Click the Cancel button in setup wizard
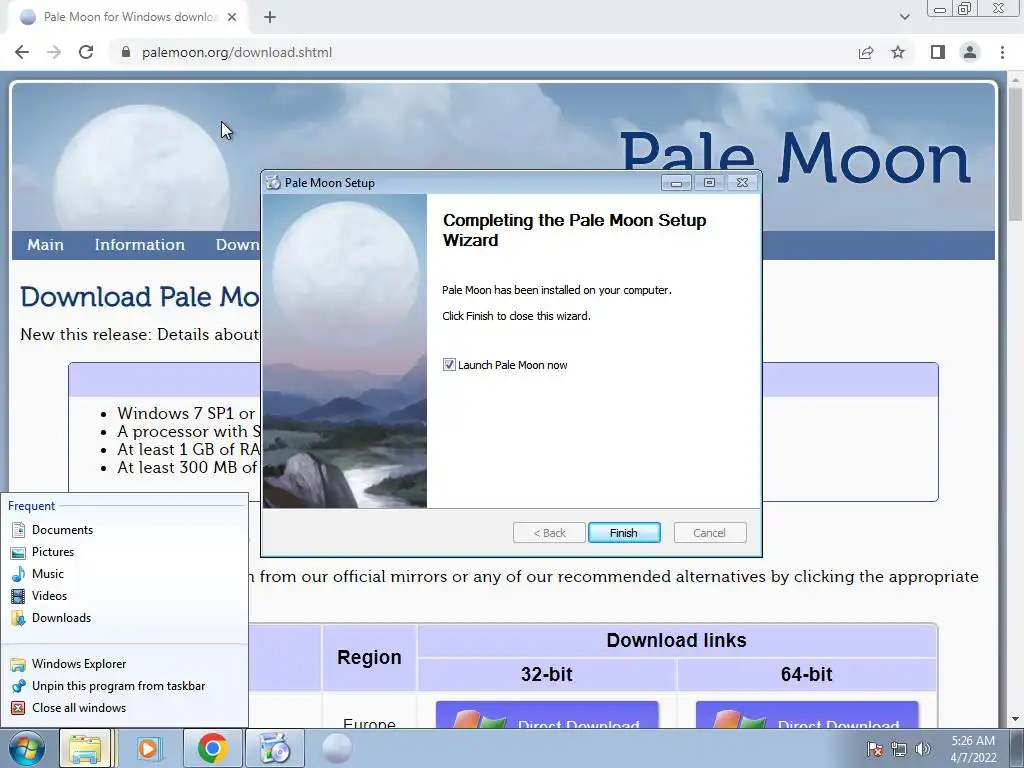The height and width of the screenshot is (768, 1024). pos(709,533)
